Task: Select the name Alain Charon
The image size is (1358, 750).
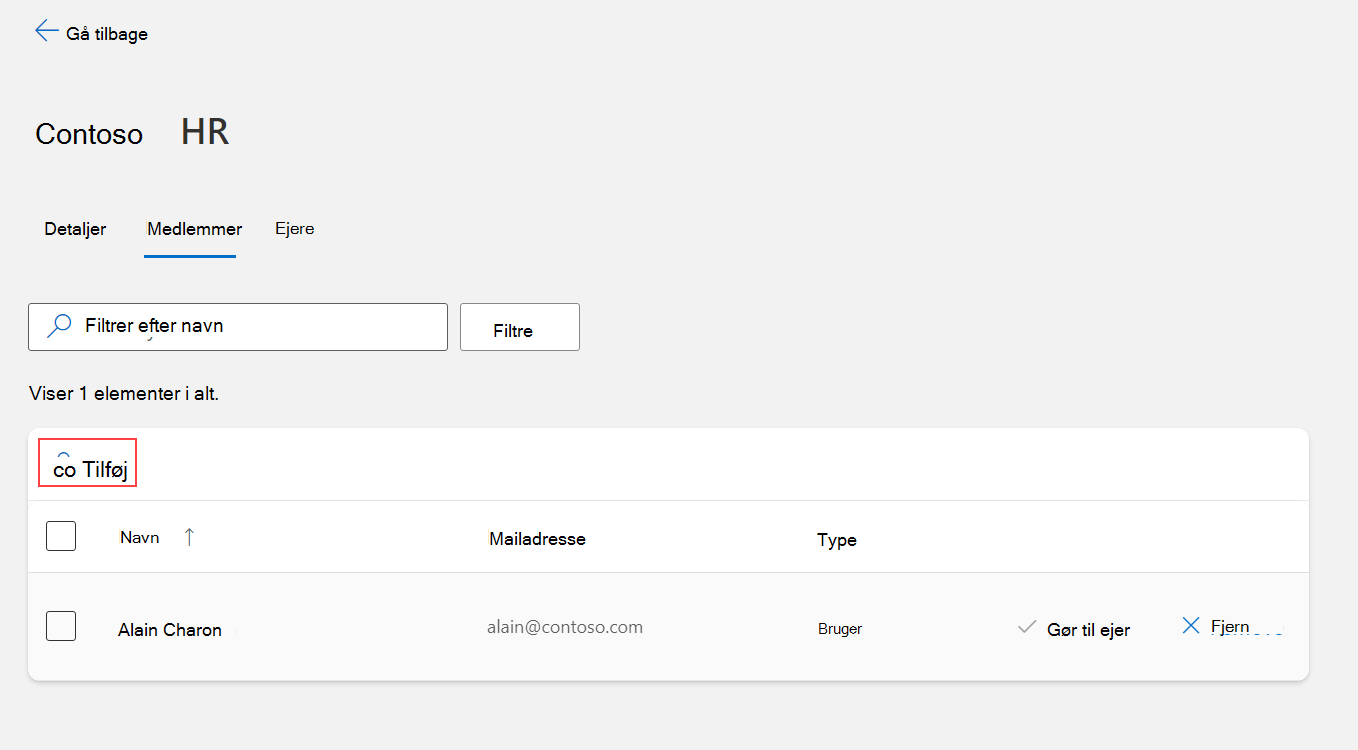Action: tap(170, 630)
